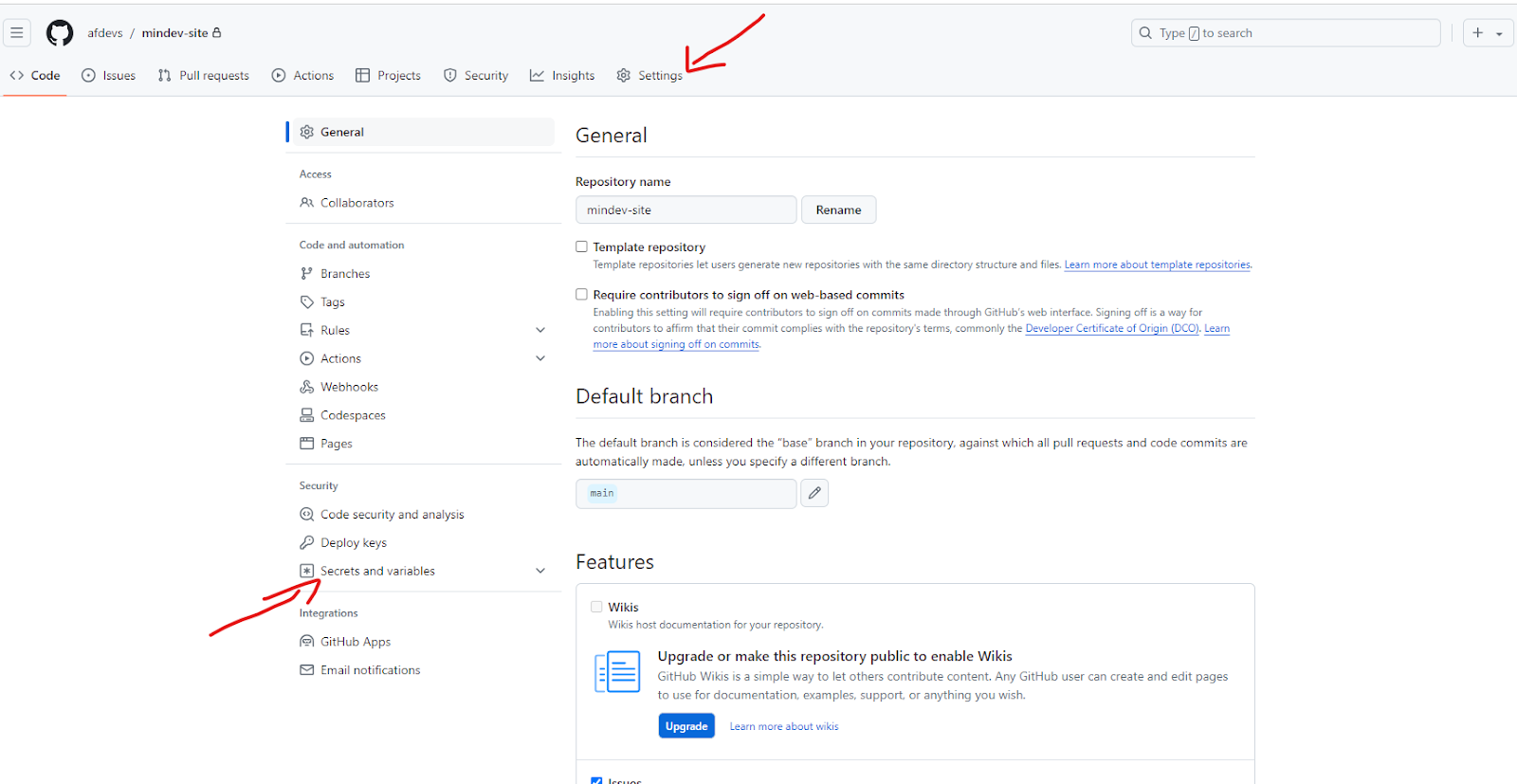The image size is (1517, 784).
Task: Switch to the Projects tab
Action: 388,75
